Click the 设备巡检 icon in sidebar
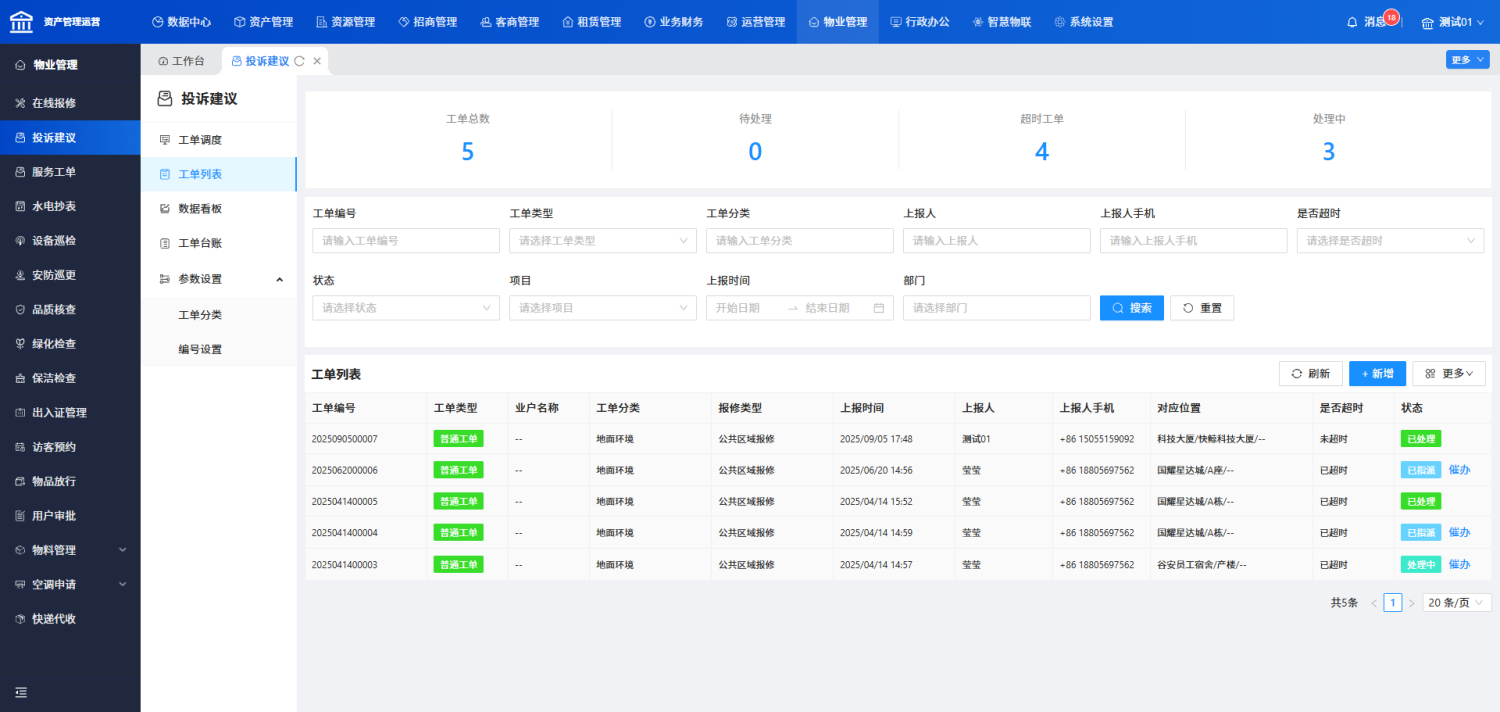This screenshot has height=712, width=1500. point(21,241)
